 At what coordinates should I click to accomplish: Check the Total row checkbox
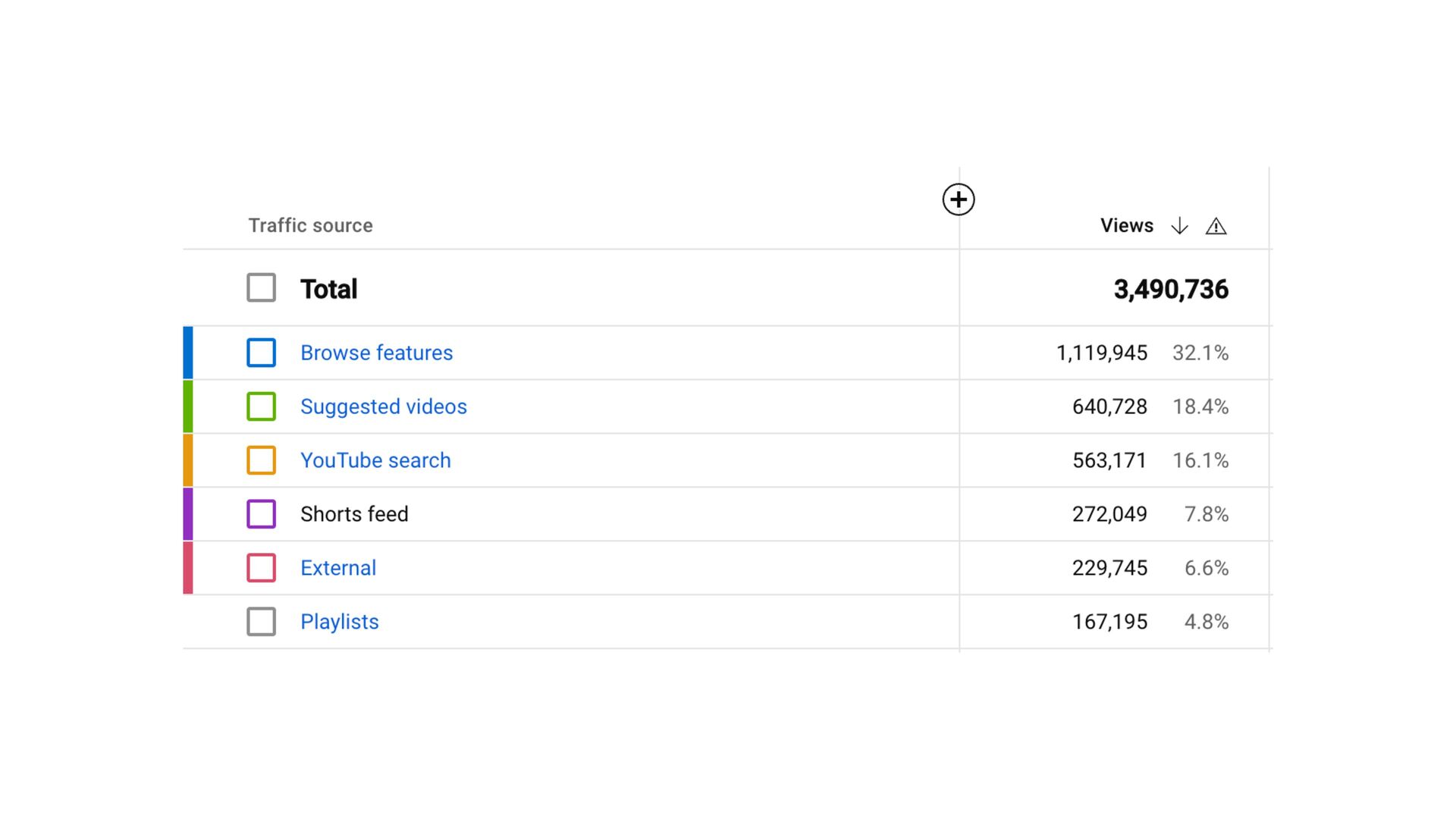coord(261,288)
